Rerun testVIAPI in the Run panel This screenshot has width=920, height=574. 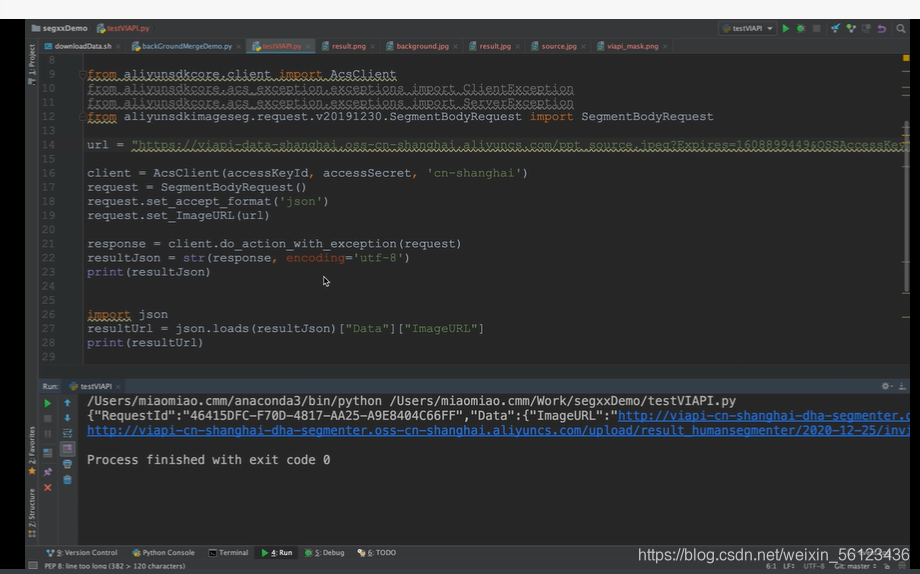pyautogui.click(x=48, y=403)
